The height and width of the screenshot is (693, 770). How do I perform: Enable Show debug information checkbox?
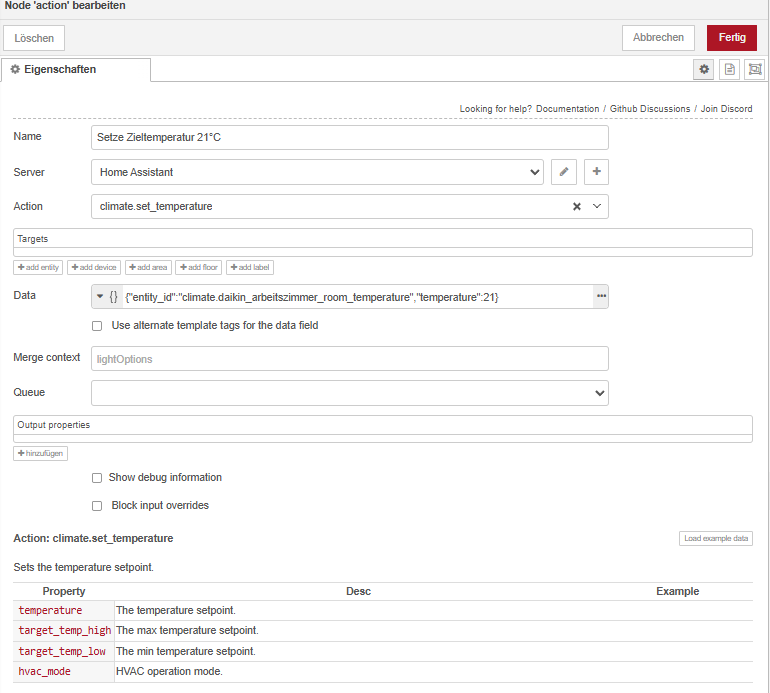pyautogui.click(x=97, y=478)
